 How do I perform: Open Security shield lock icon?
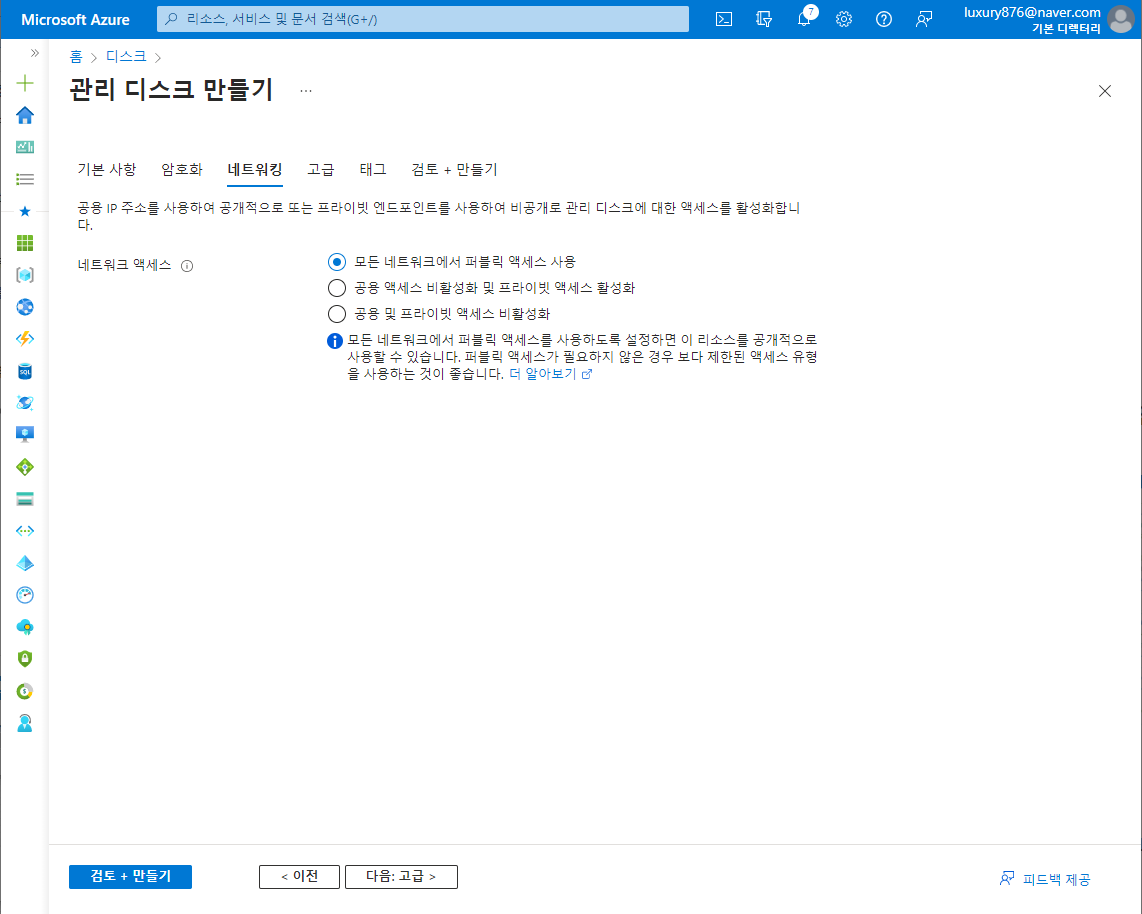pos(25,659)
